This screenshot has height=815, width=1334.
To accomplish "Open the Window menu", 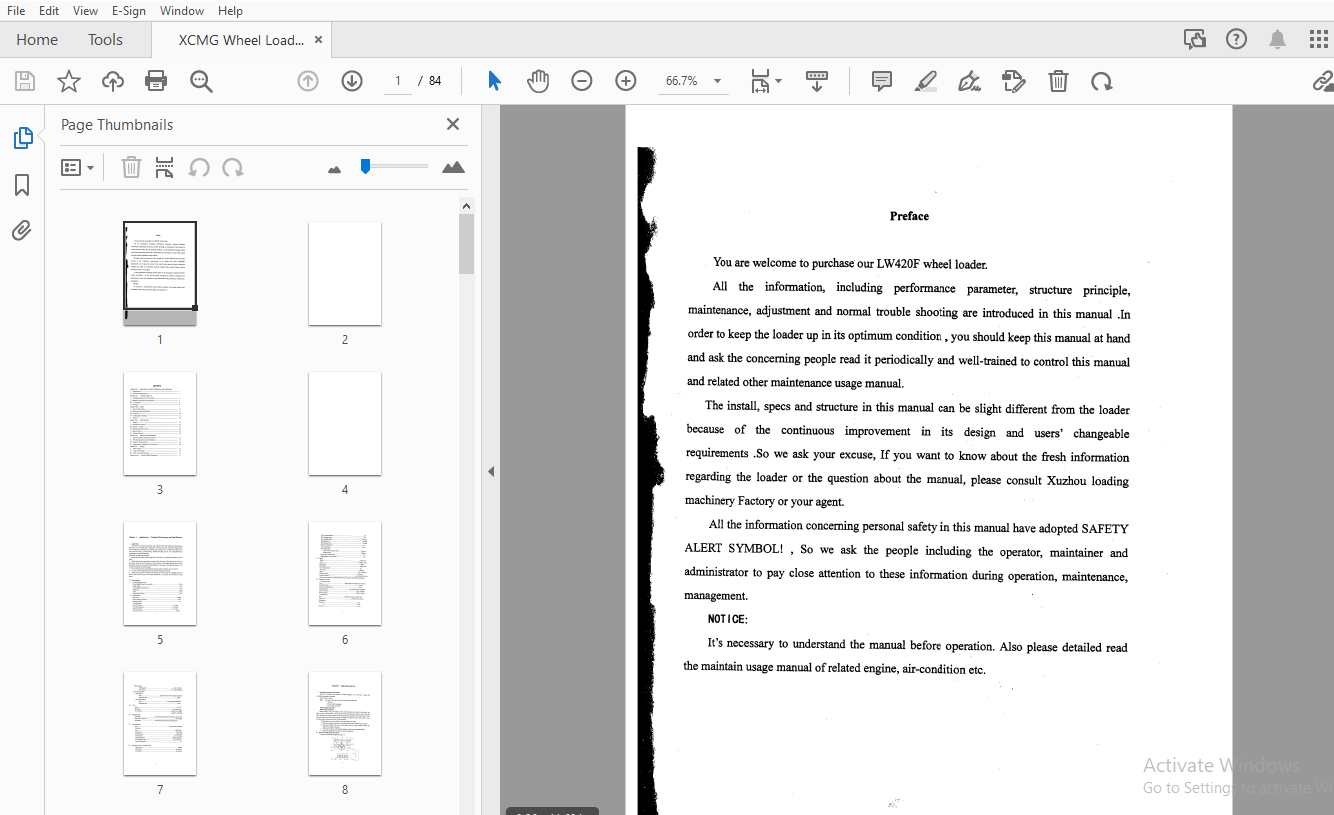I will (x=182, y=10).
